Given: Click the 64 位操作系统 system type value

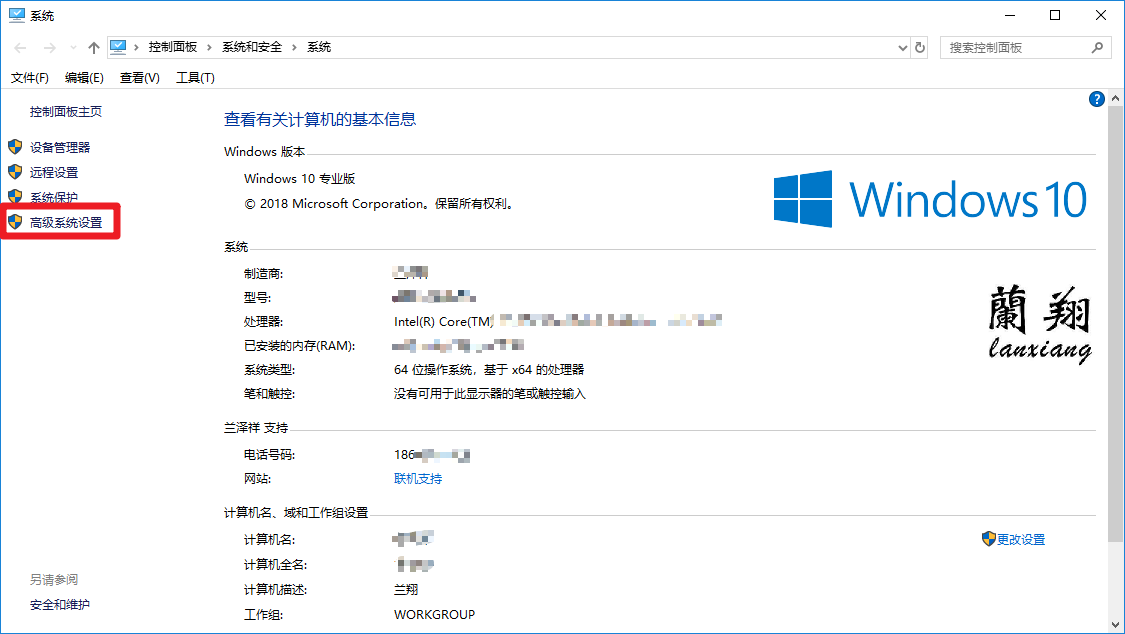Looking at the screenshot, I should [489, 369].
